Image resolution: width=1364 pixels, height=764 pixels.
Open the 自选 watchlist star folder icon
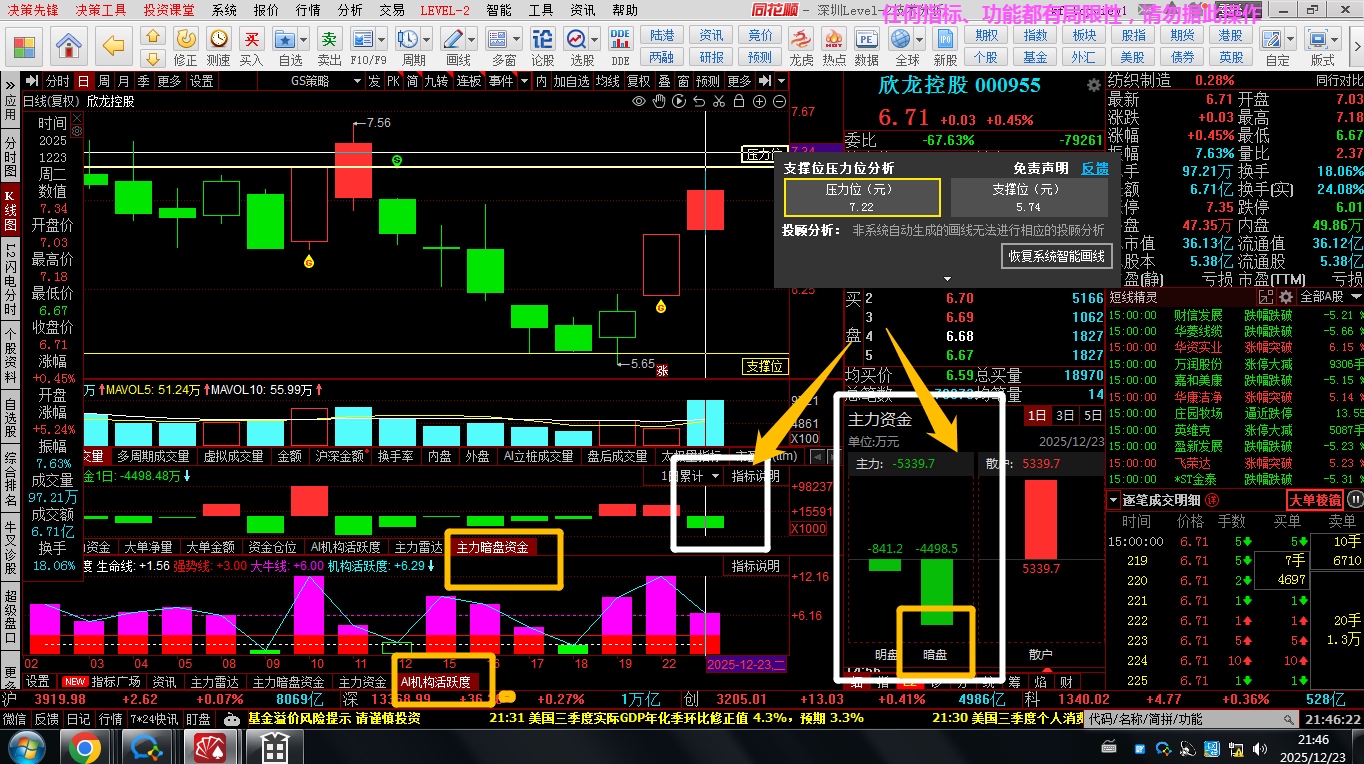285,39
